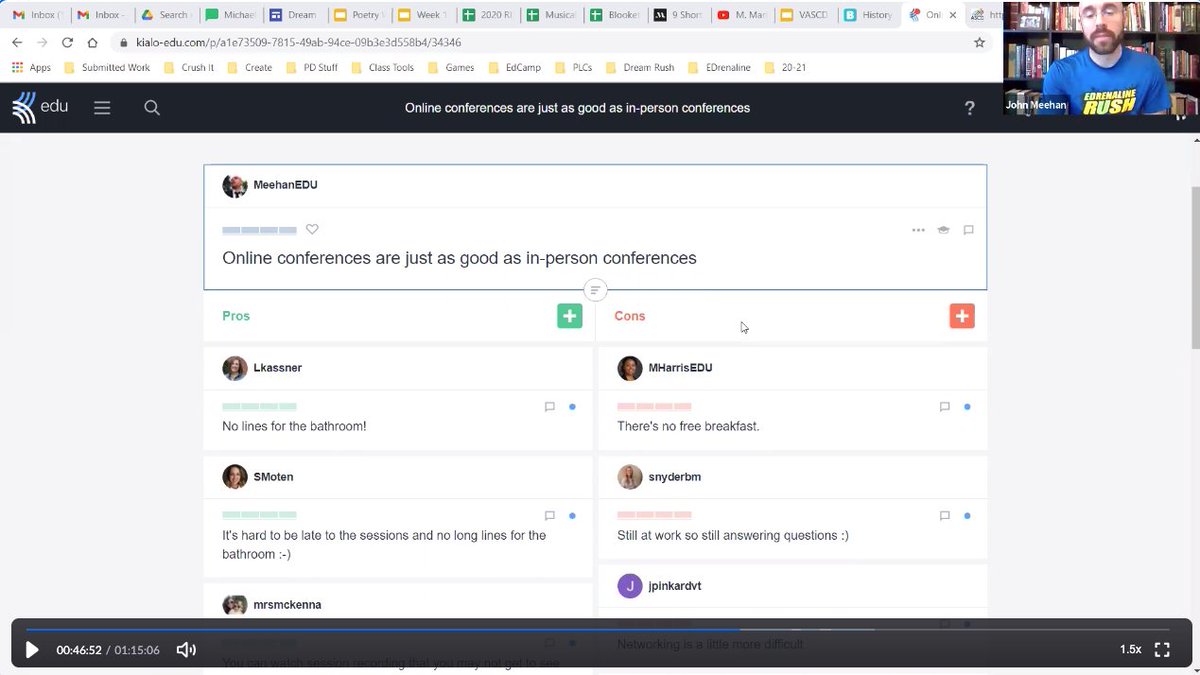Click the sort filter circle below thesis
1200x675 pixels.
click(595, 290)
